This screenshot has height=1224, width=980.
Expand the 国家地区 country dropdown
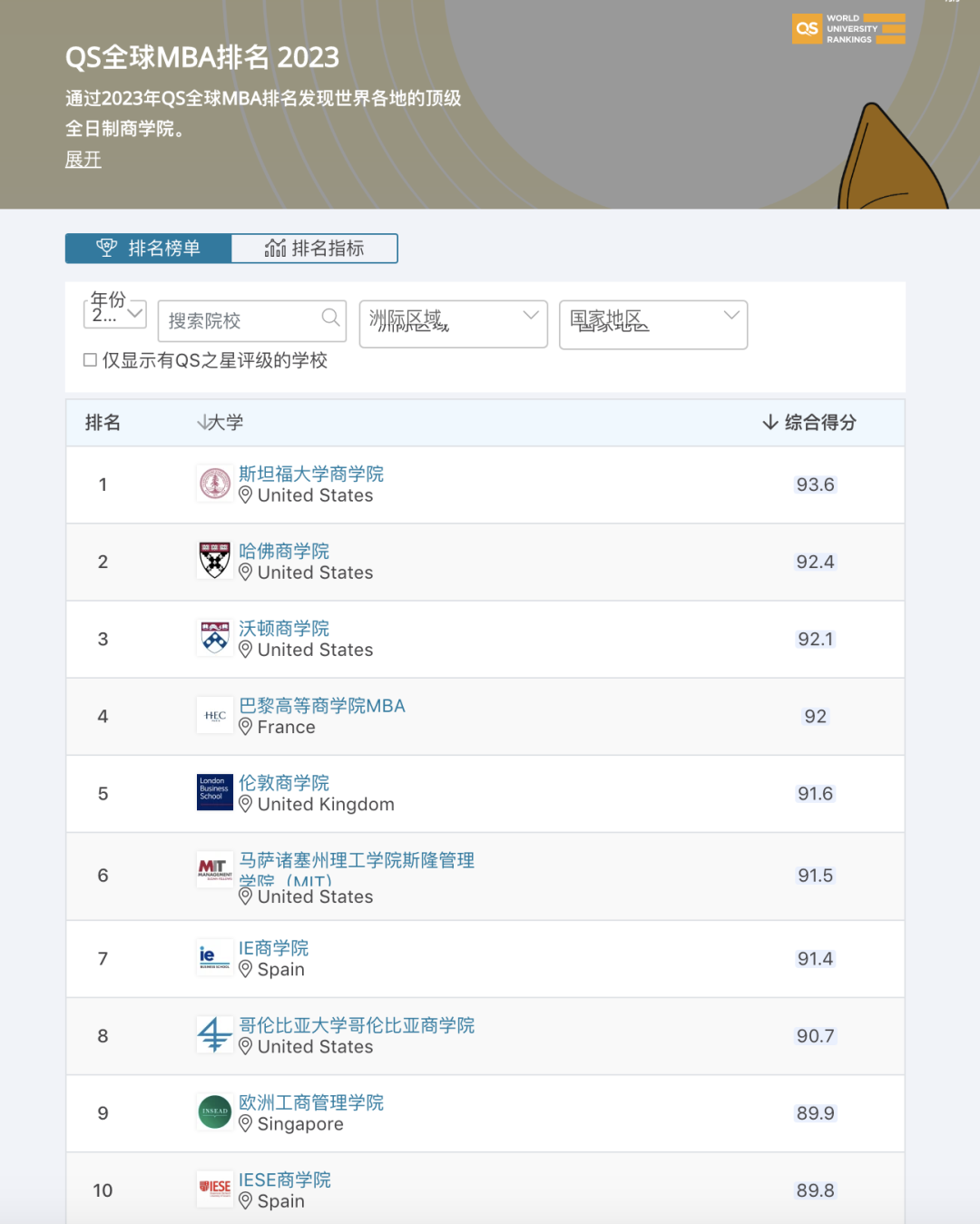pos(652,323)
